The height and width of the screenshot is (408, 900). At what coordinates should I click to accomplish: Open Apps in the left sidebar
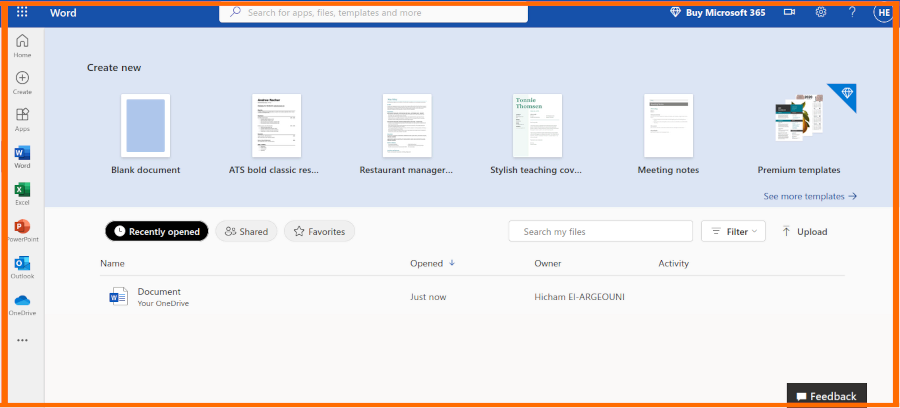point(22,120)
